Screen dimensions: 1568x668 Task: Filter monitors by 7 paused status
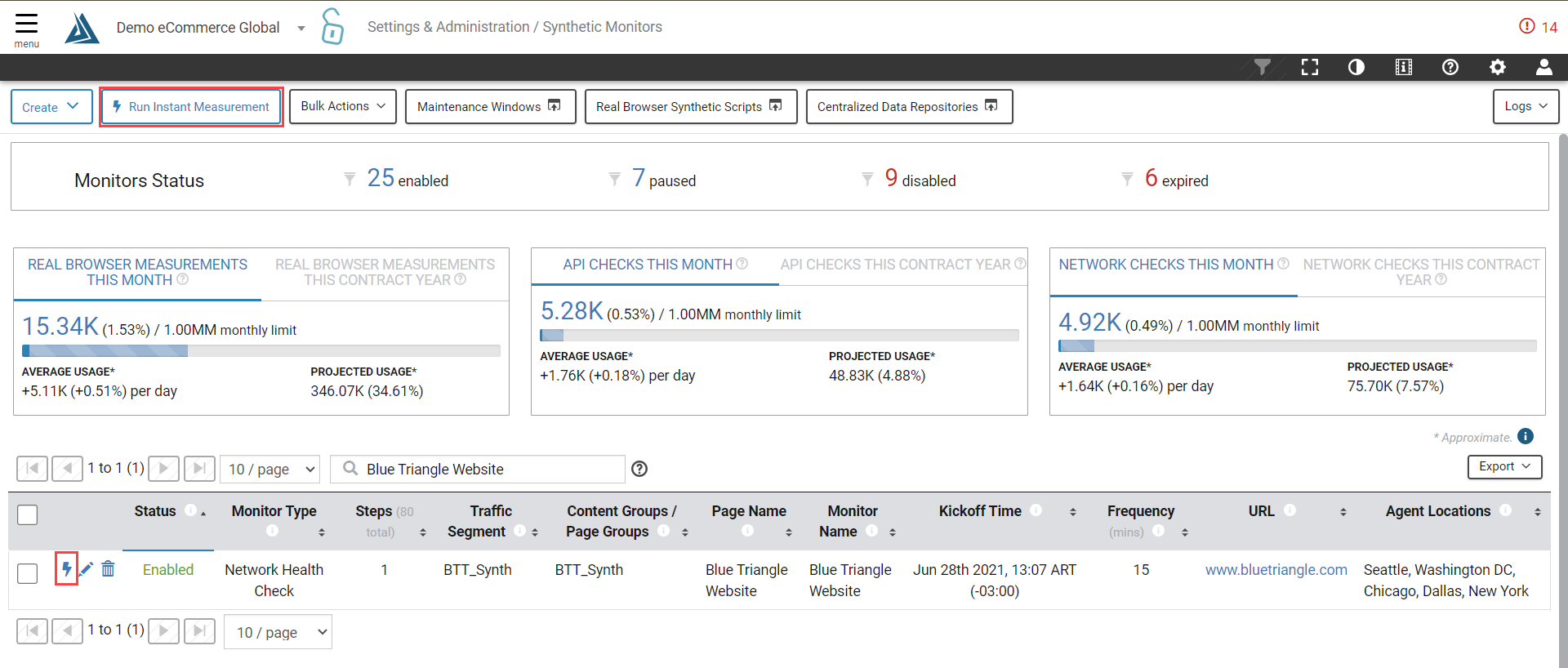click(x=663, y=180)
